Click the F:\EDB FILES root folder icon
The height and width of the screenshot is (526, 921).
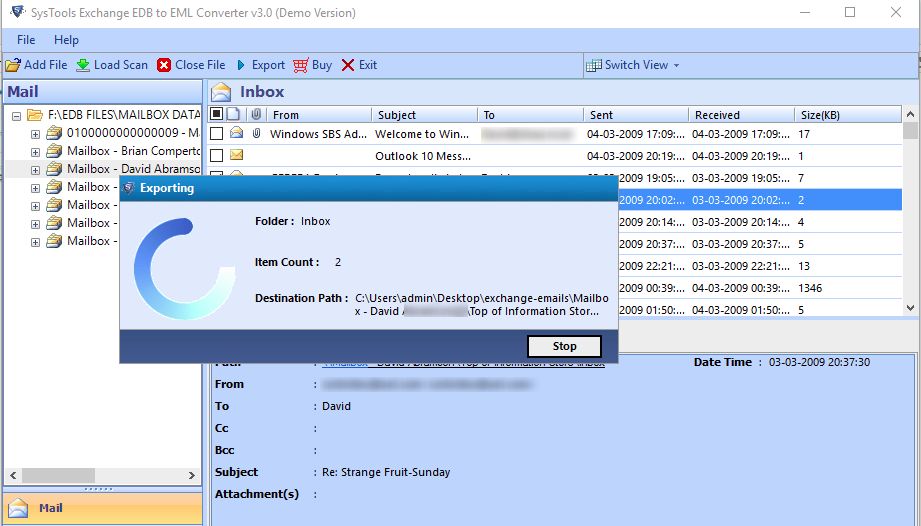tap(35, 114)
